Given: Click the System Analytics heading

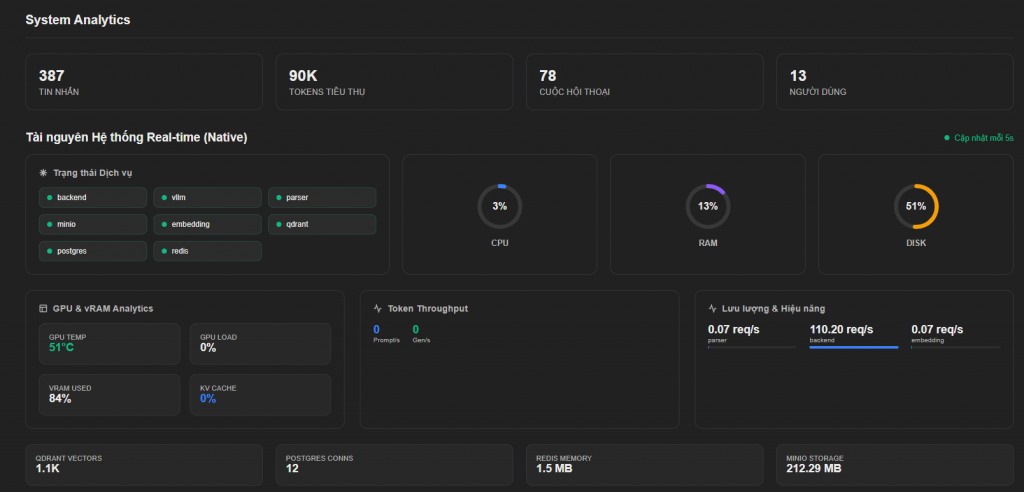Looking at the screenshot, I should coord(78,20).
